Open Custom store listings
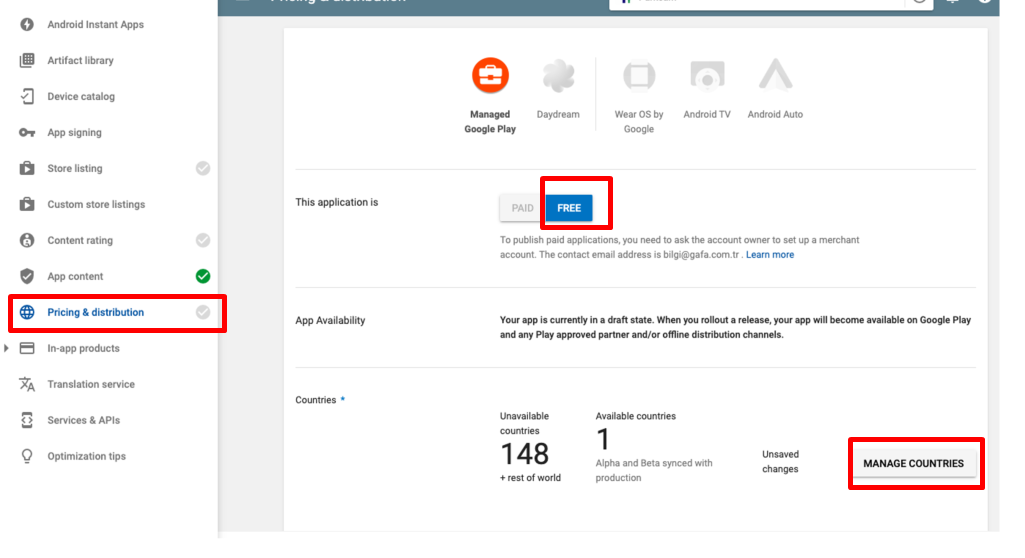Image resolution: width=1025 pixels, height=558 pixels. point(96,205)
